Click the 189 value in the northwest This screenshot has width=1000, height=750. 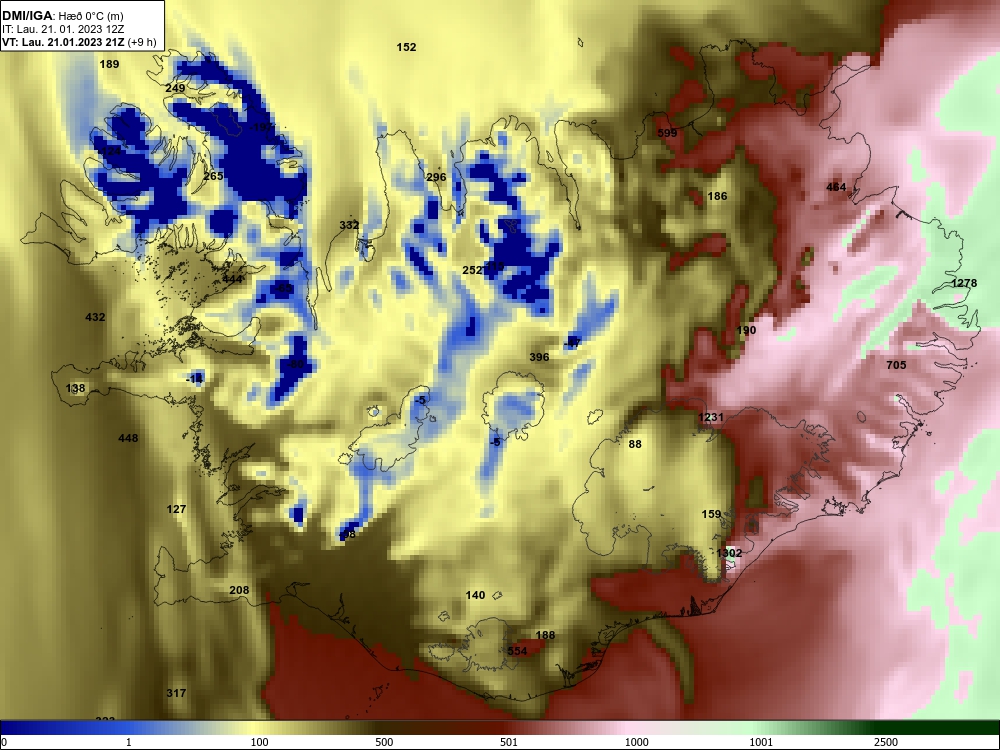click(x=110, y=64)
